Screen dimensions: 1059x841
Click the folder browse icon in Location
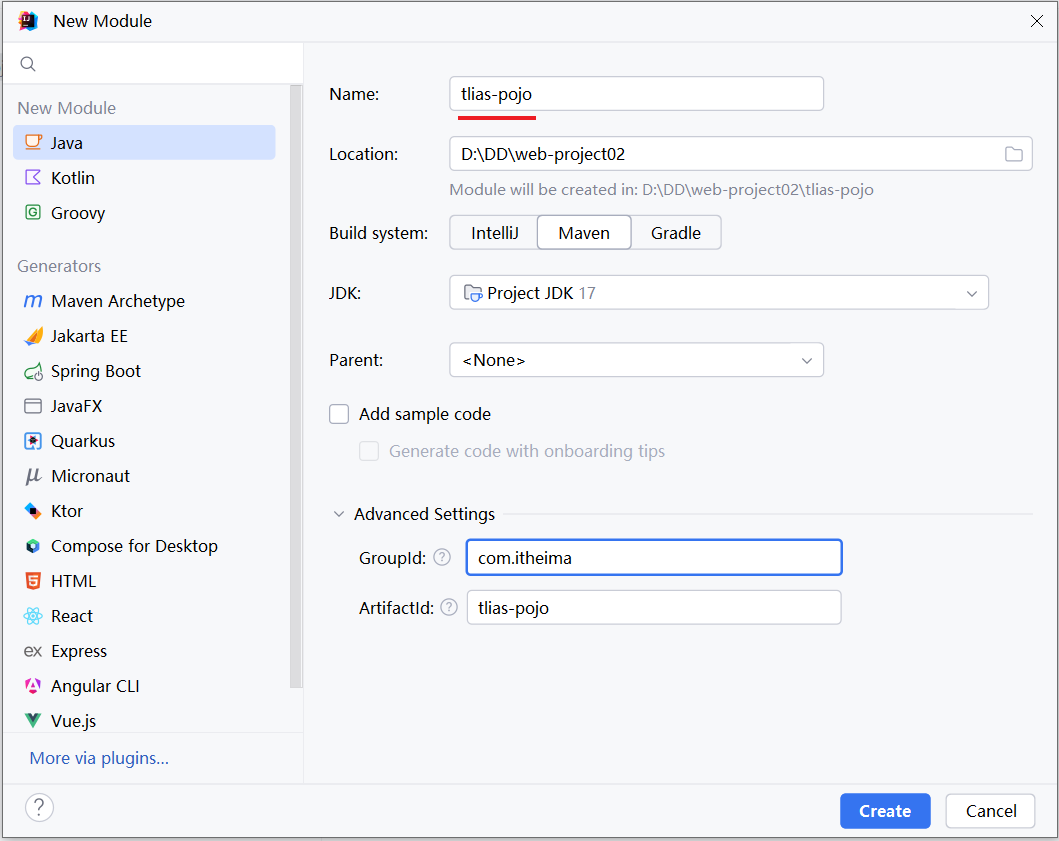click(1013, 154)
